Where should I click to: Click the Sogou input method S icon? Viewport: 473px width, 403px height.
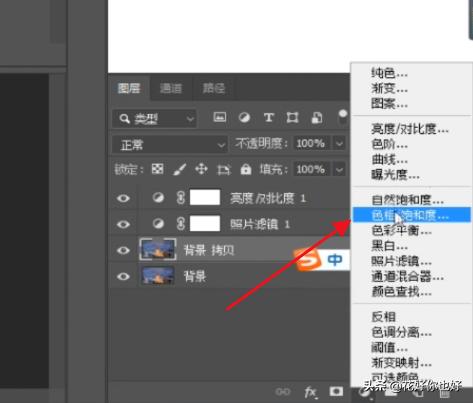pyautogui.click(x=307, y=260)
